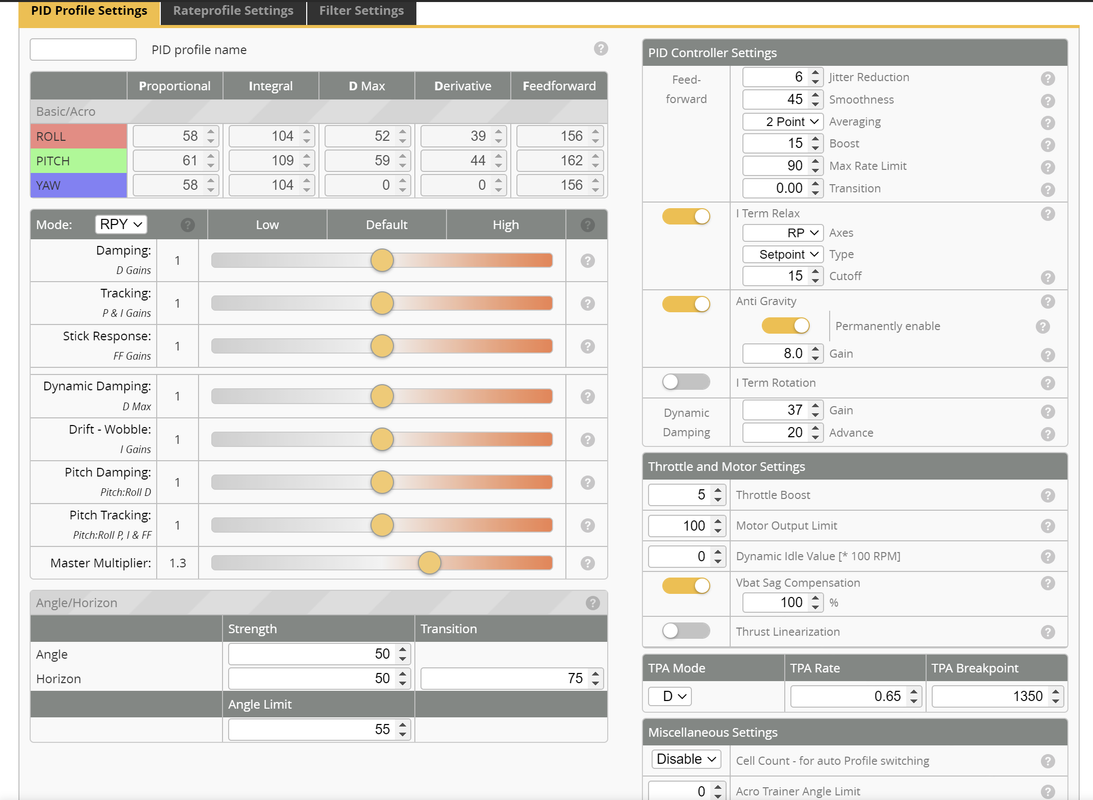
Task: Show help for Pitch Damping slider
Action: (588, 482)
